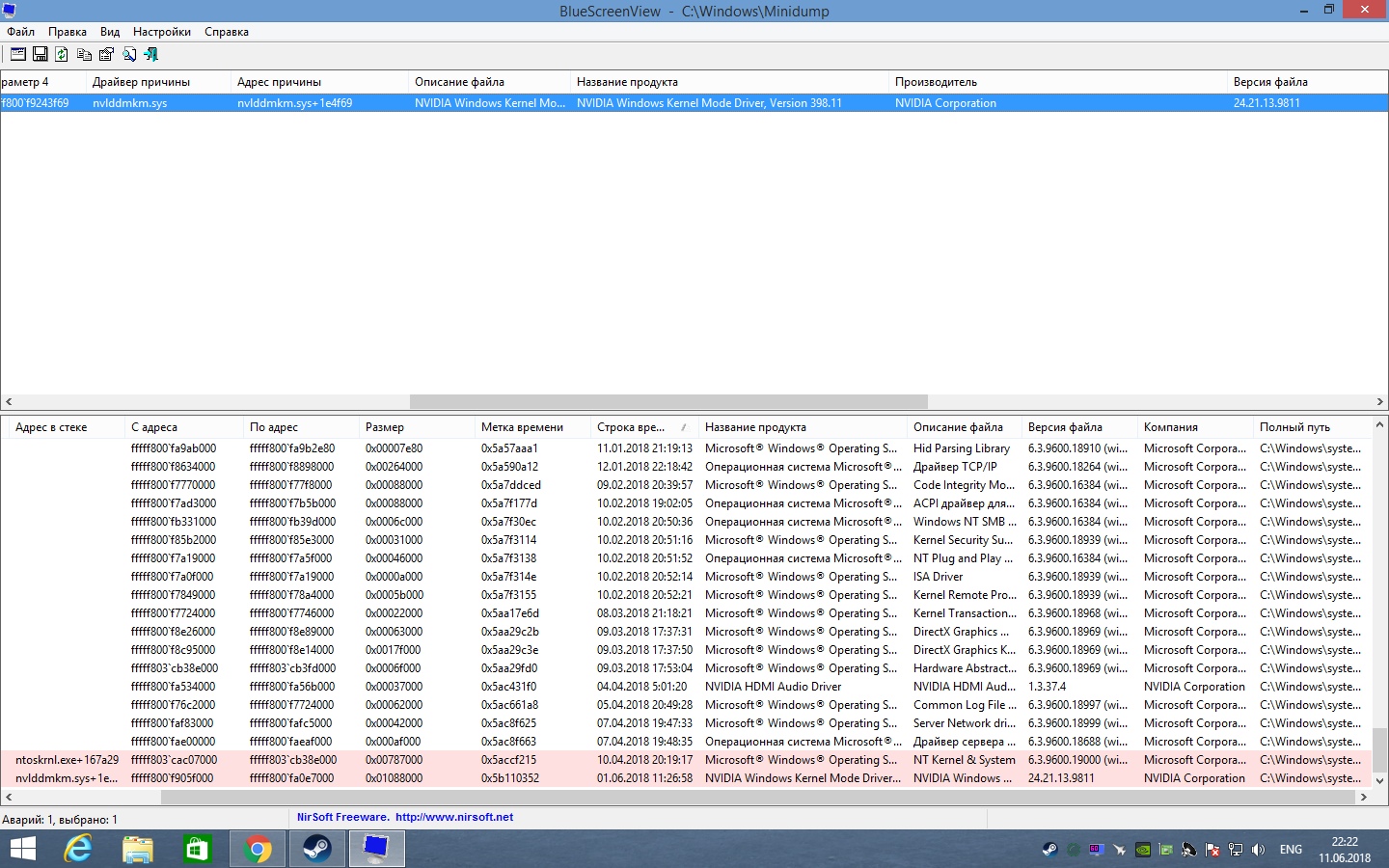Select the nvlddmkm.sys crash row
This screenshot has width=1389, height=868.
(694, 103)
